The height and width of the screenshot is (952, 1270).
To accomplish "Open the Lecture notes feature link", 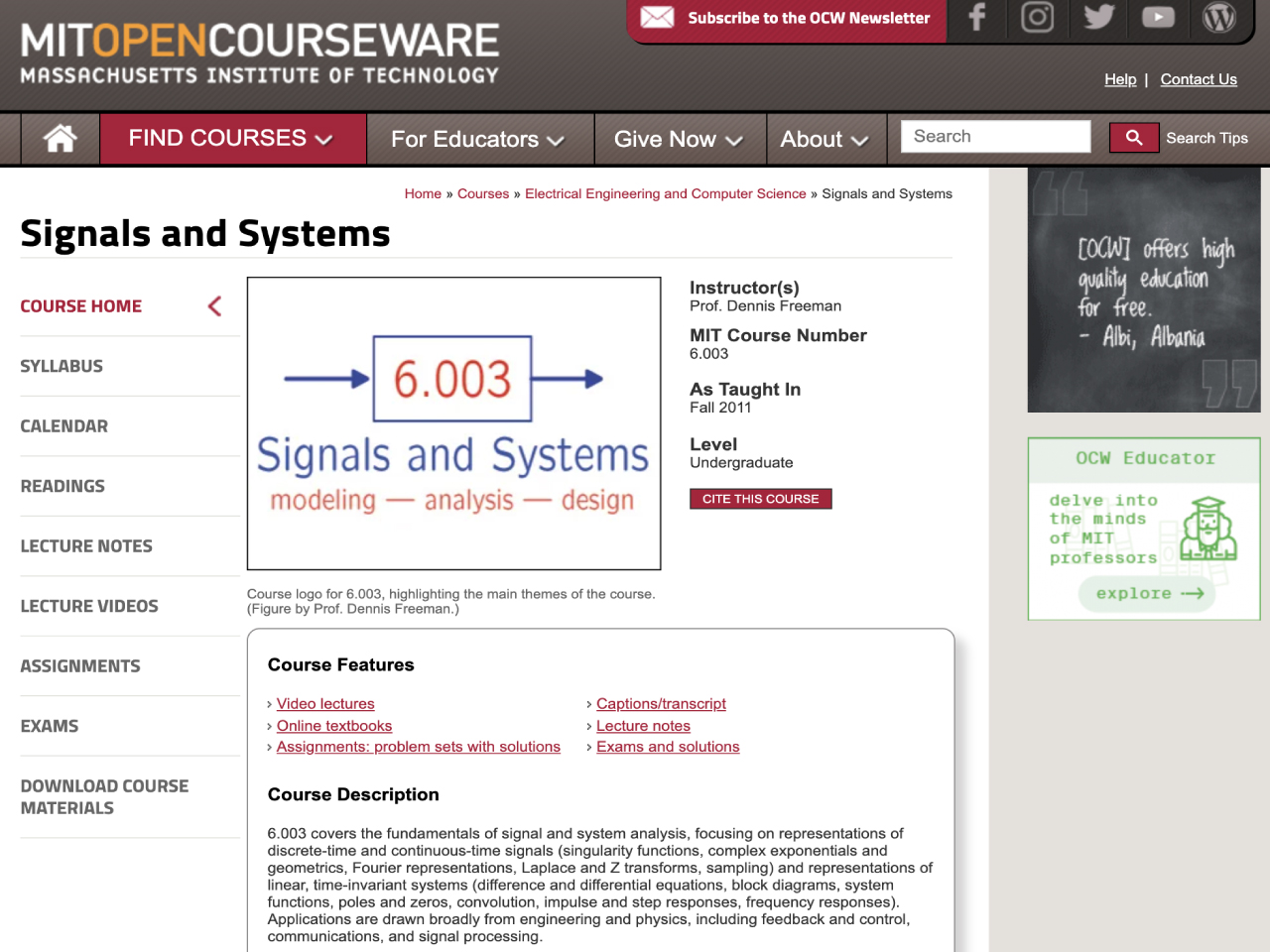I will 643,726.
